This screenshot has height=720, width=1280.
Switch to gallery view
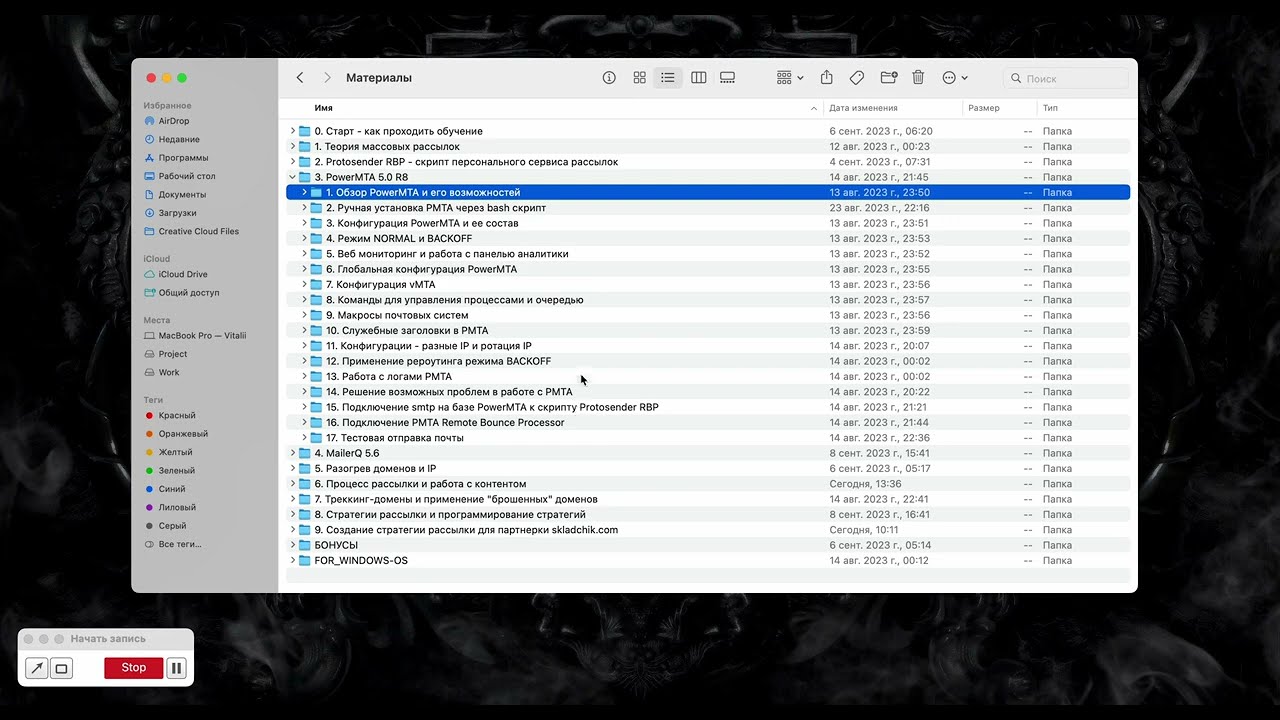click(x=728, y=78)
